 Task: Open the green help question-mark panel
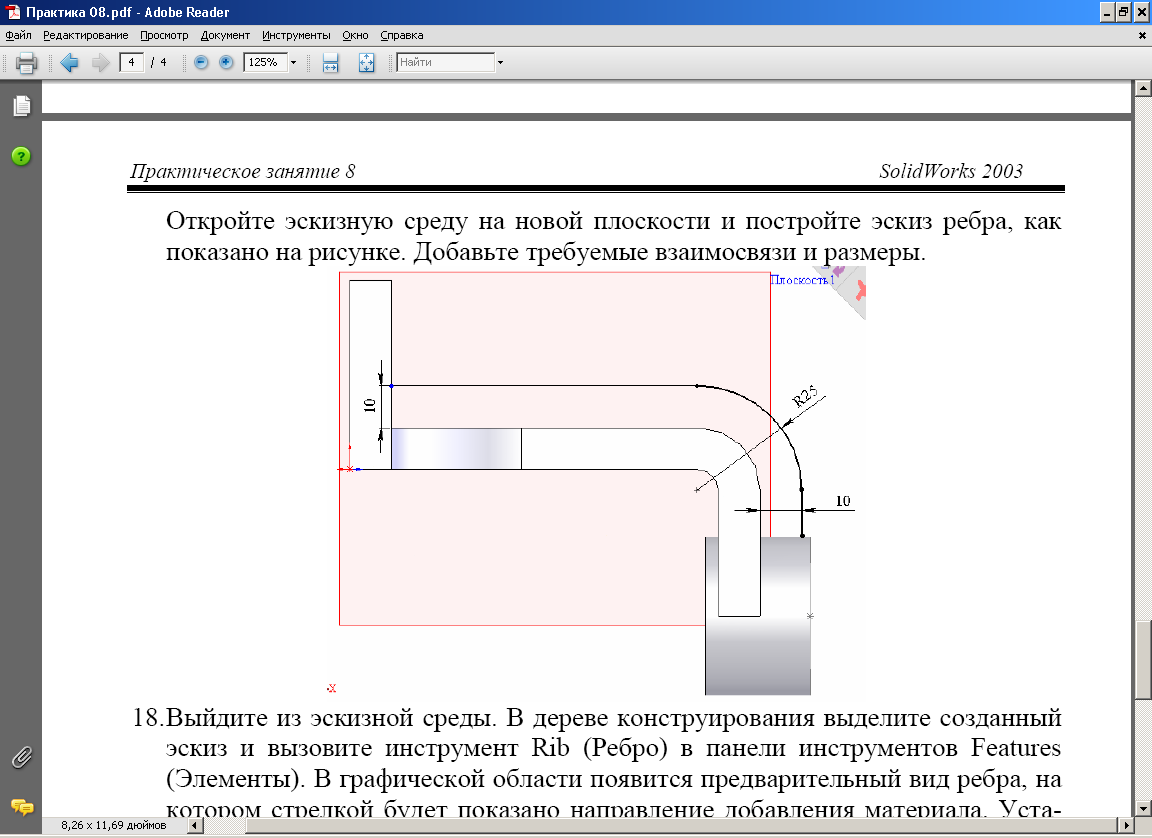coord(21,156)
